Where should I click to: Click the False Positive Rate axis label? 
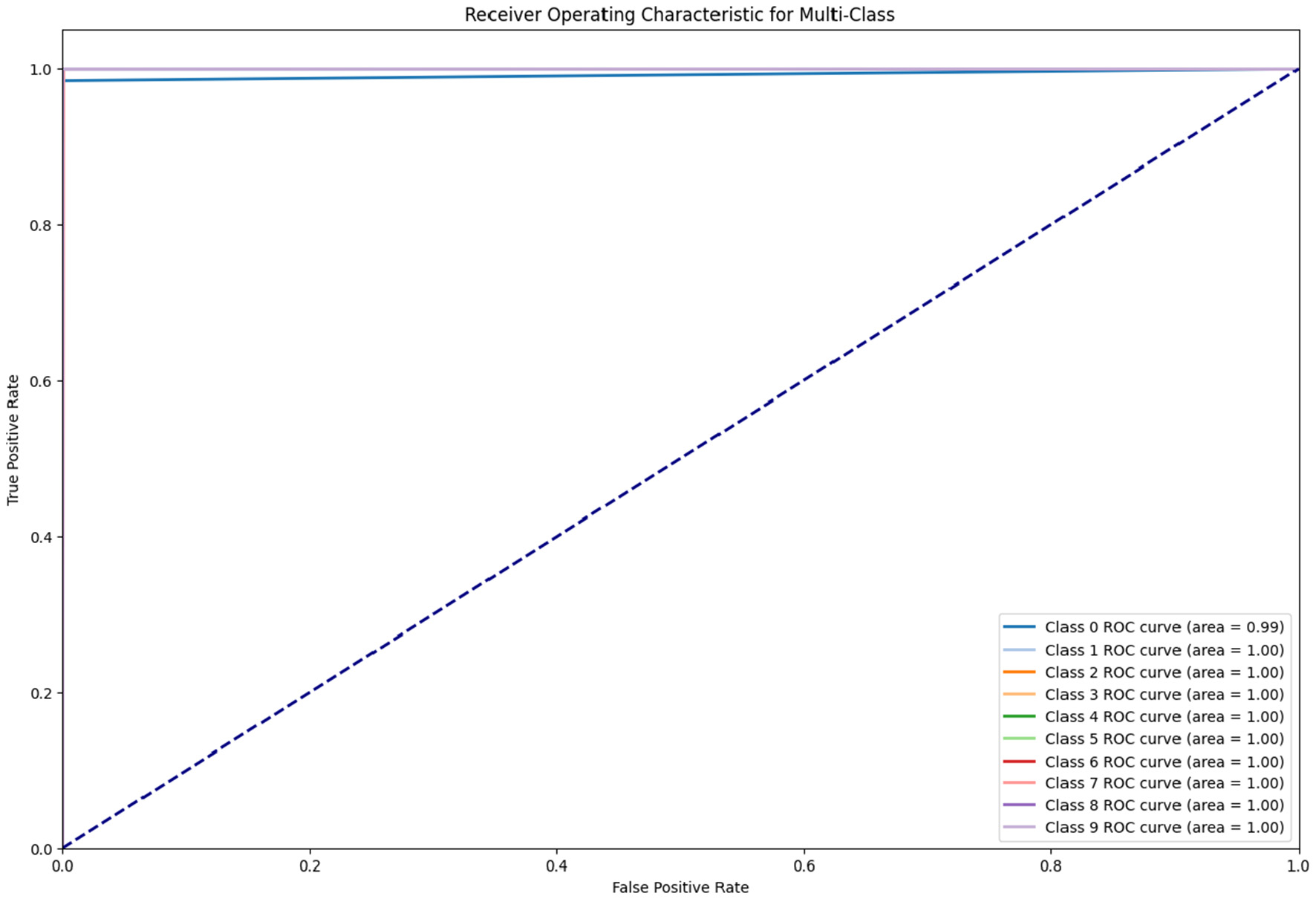pos(680,888)
